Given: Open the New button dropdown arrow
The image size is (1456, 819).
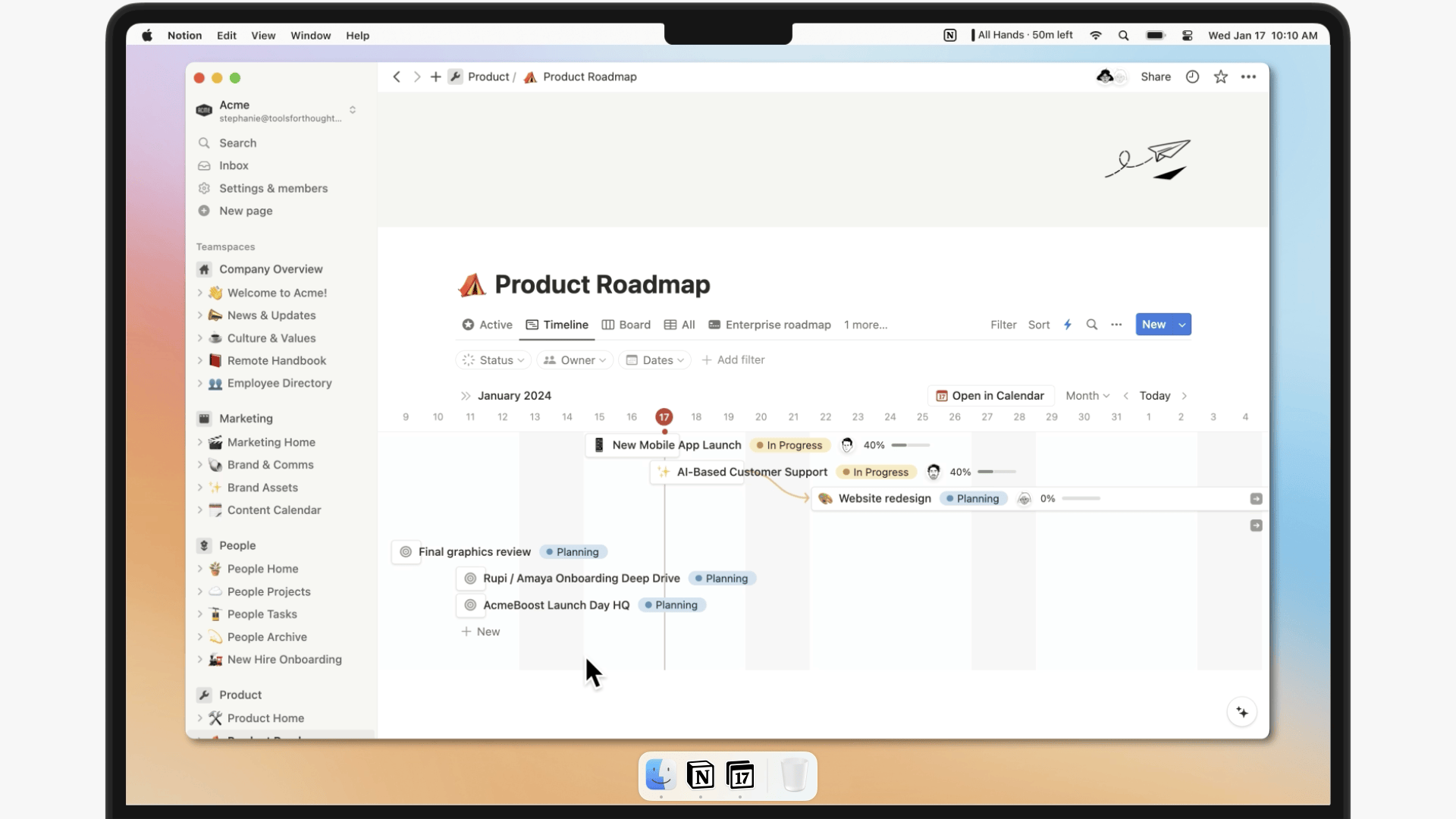Looking at the screenshot, I should click(1181, 325).
